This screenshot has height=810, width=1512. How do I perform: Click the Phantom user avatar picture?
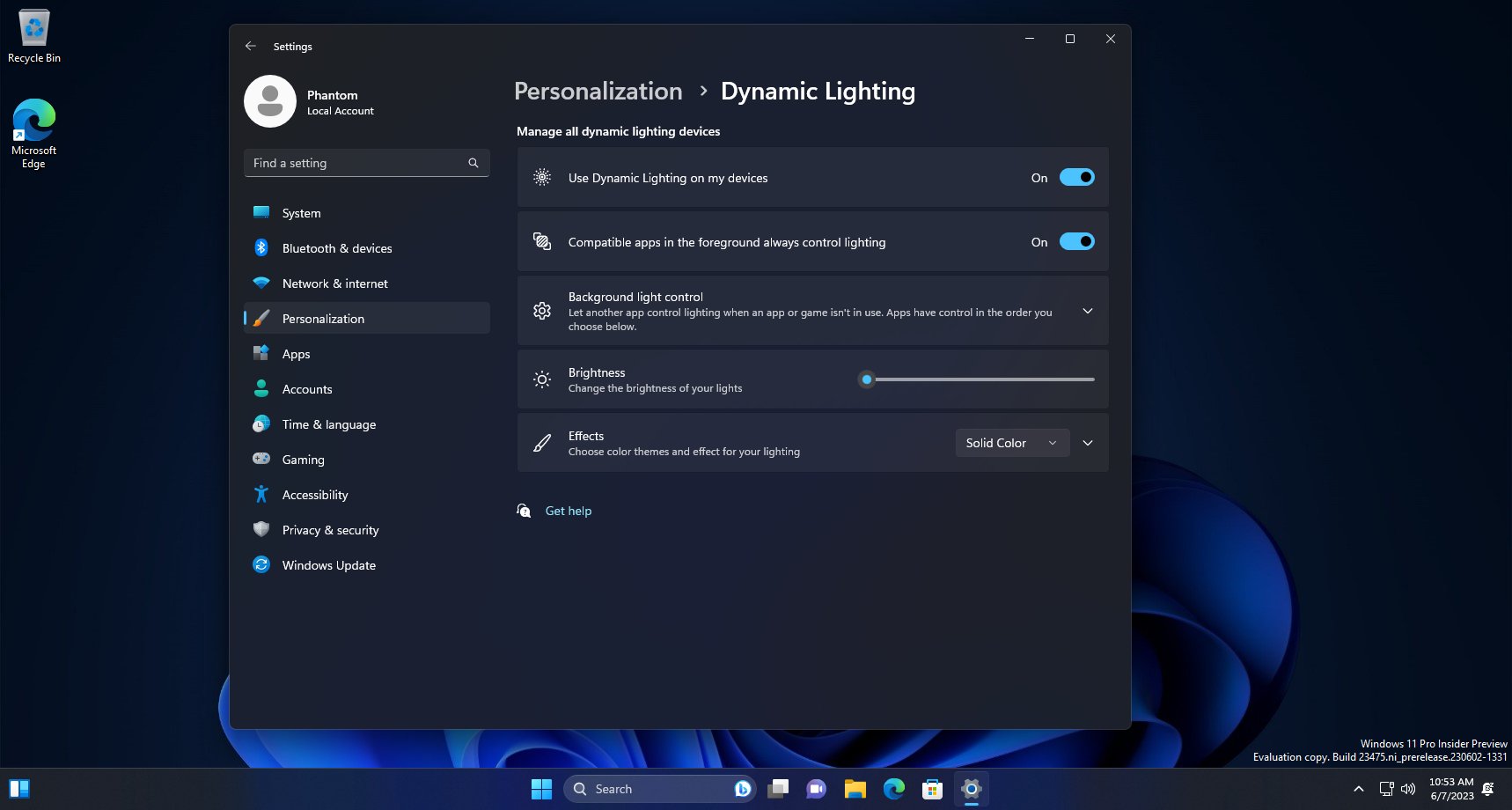point(270,101)
